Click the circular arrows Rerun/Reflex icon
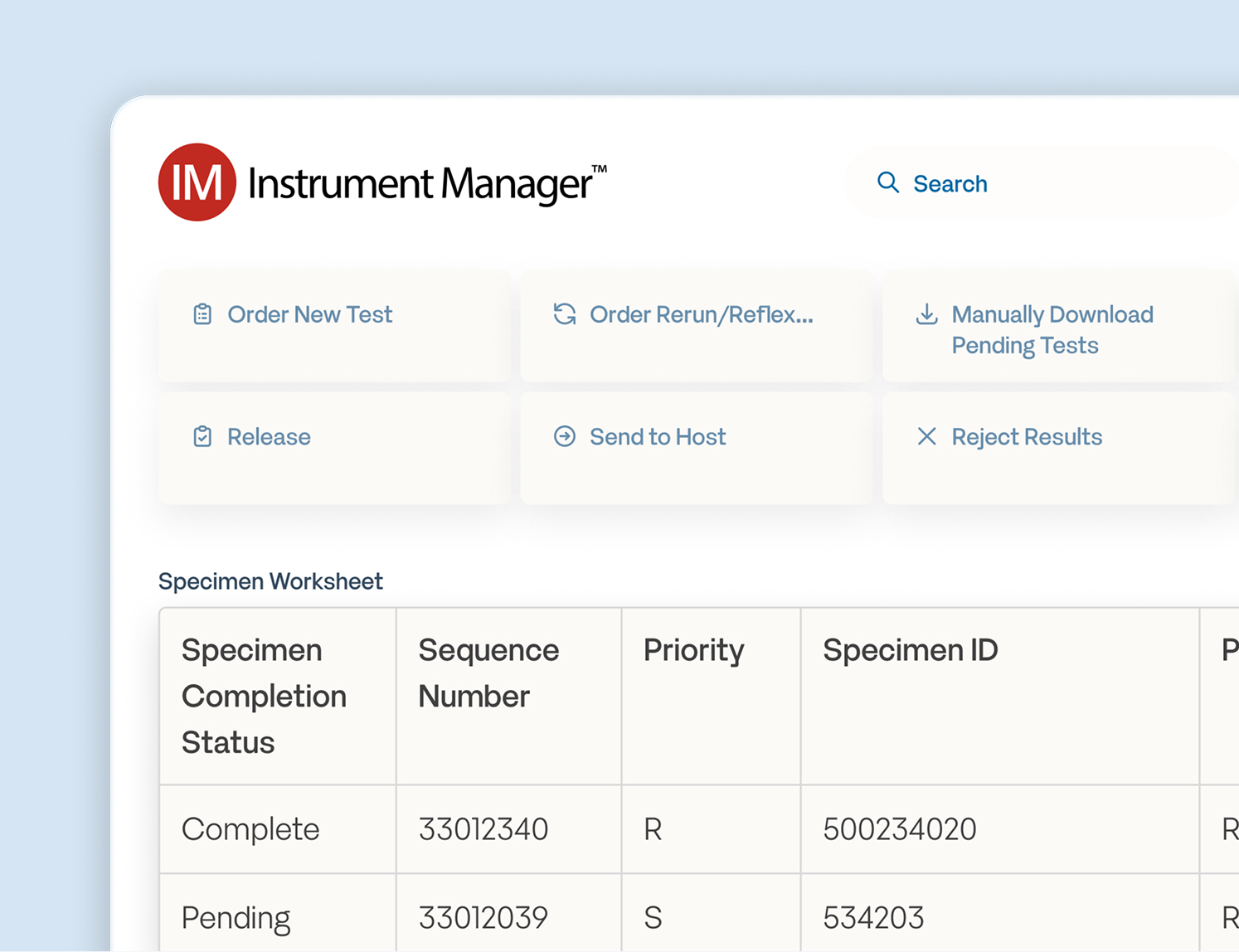This screenshot has height=952, width=1239. [565, 314]
